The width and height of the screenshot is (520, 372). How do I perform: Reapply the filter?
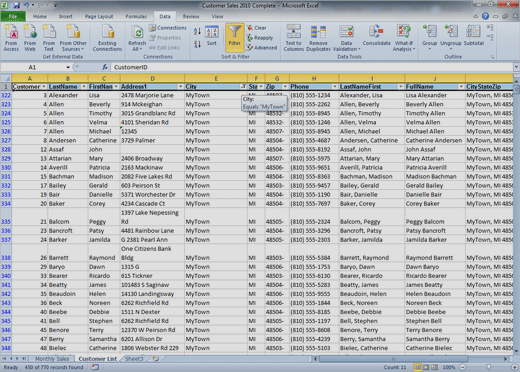pos(260,38)
